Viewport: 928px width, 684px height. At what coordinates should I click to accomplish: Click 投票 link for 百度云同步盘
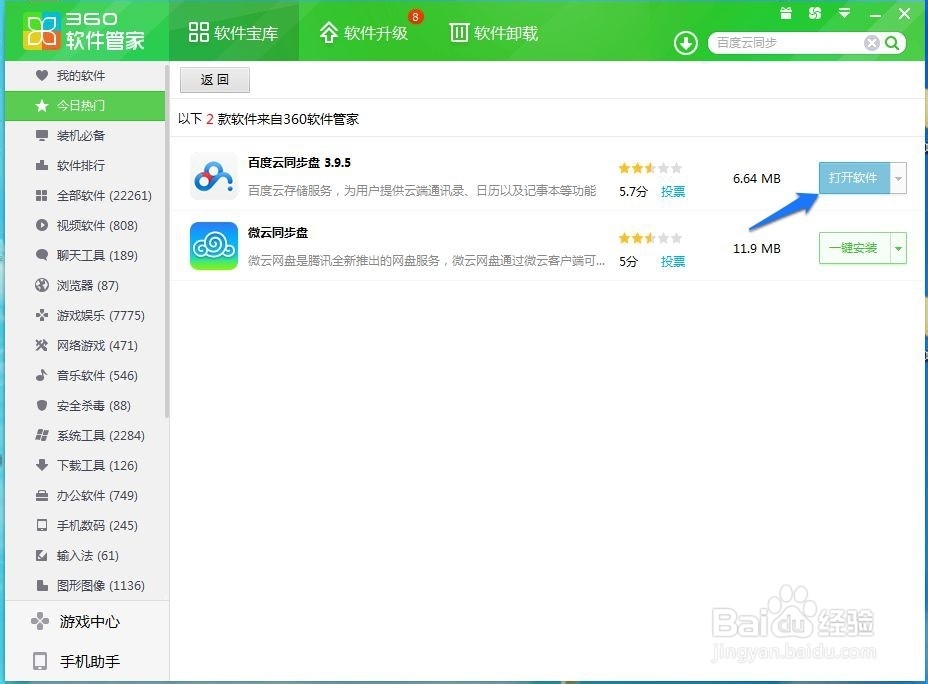pos(673,191)
